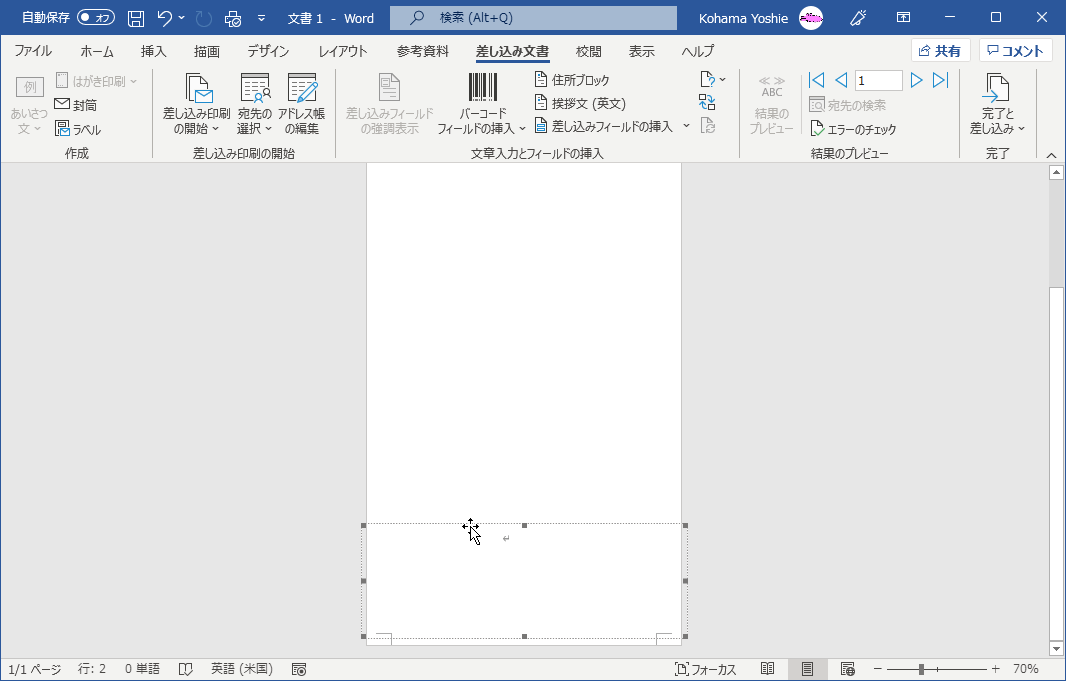Switch to the 校閲 tab
The height and width of the screenshot is (681, 1066).
(589, 51)
